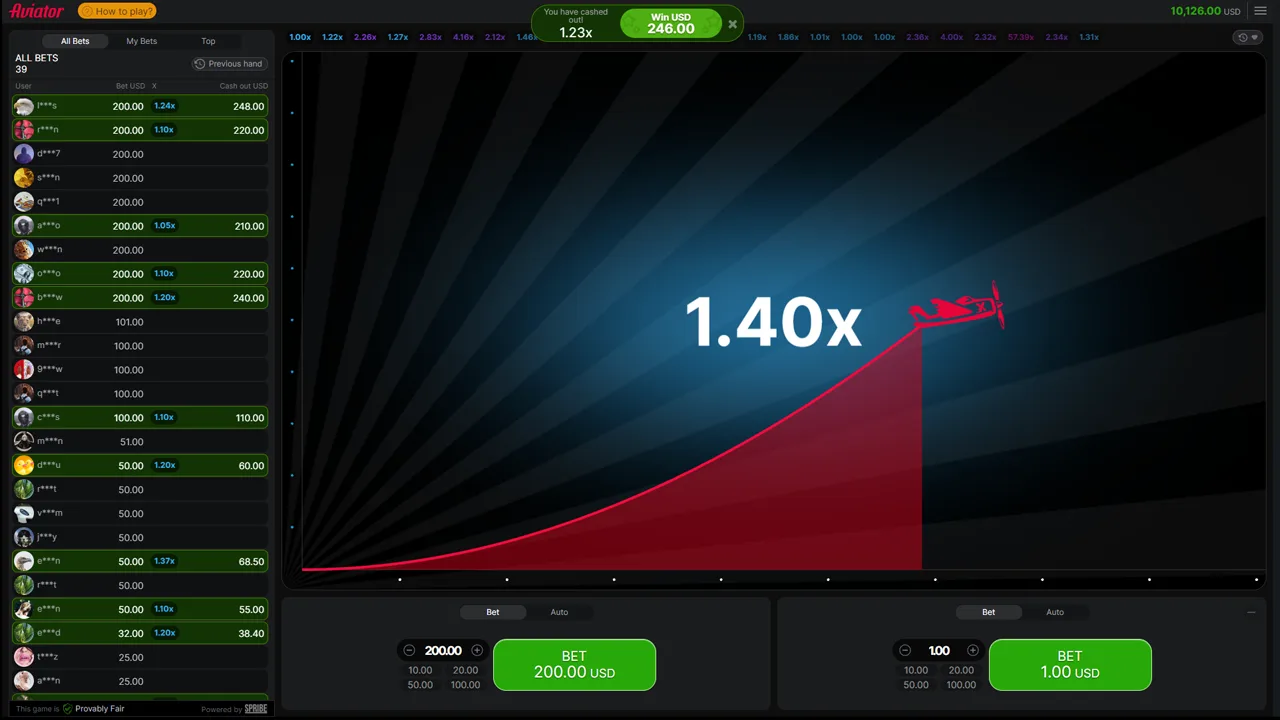
Task: Remove the second bet panel with dash icon
Action: [1251, 612]
